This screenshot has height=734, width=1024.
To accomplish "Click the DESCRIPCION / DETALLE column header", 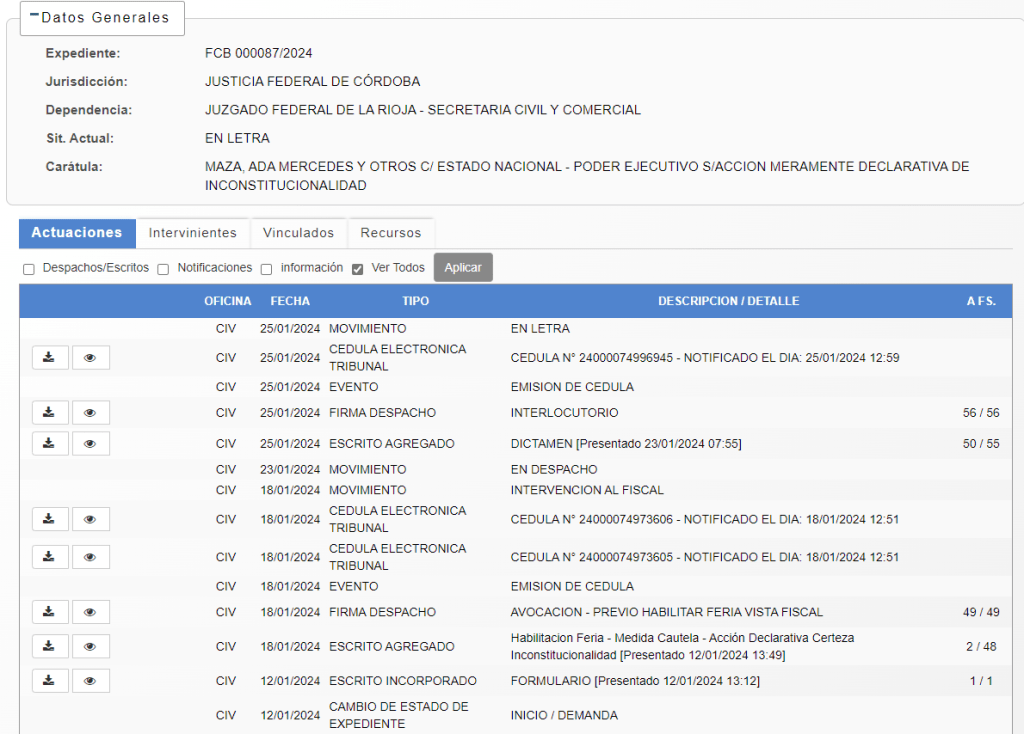I will 728,301.
